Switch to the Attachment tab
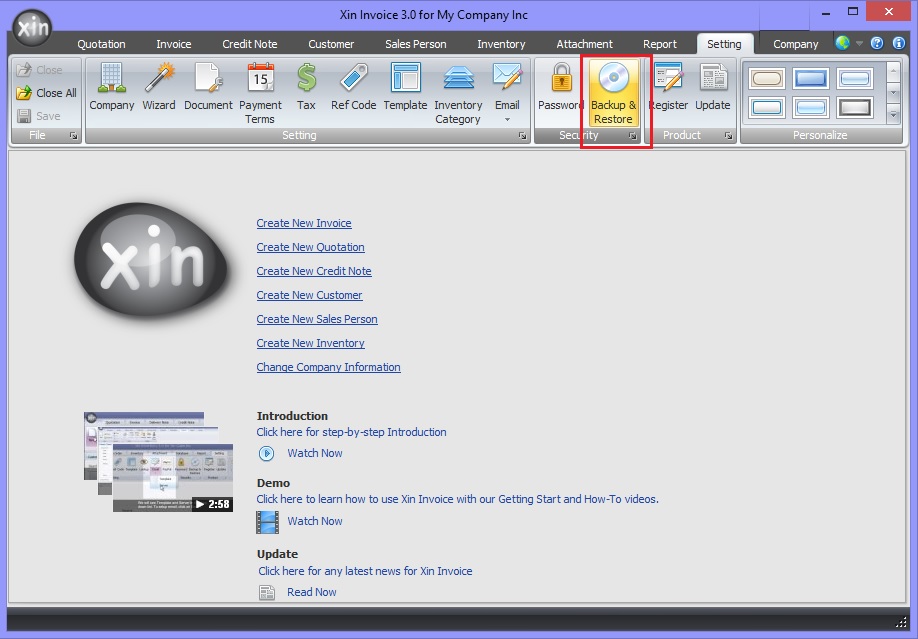This screenshot has height=639, width=918. [584, 44]
